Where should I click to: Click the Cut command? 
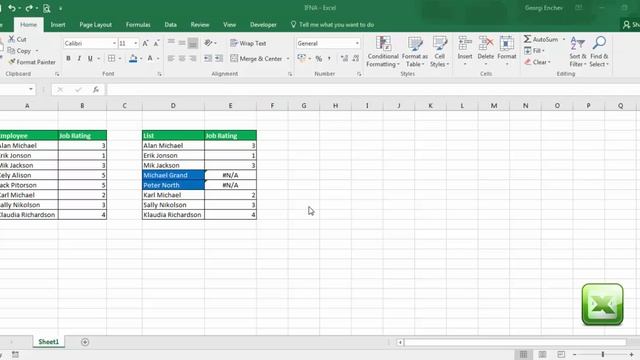[x=18, y=39]
